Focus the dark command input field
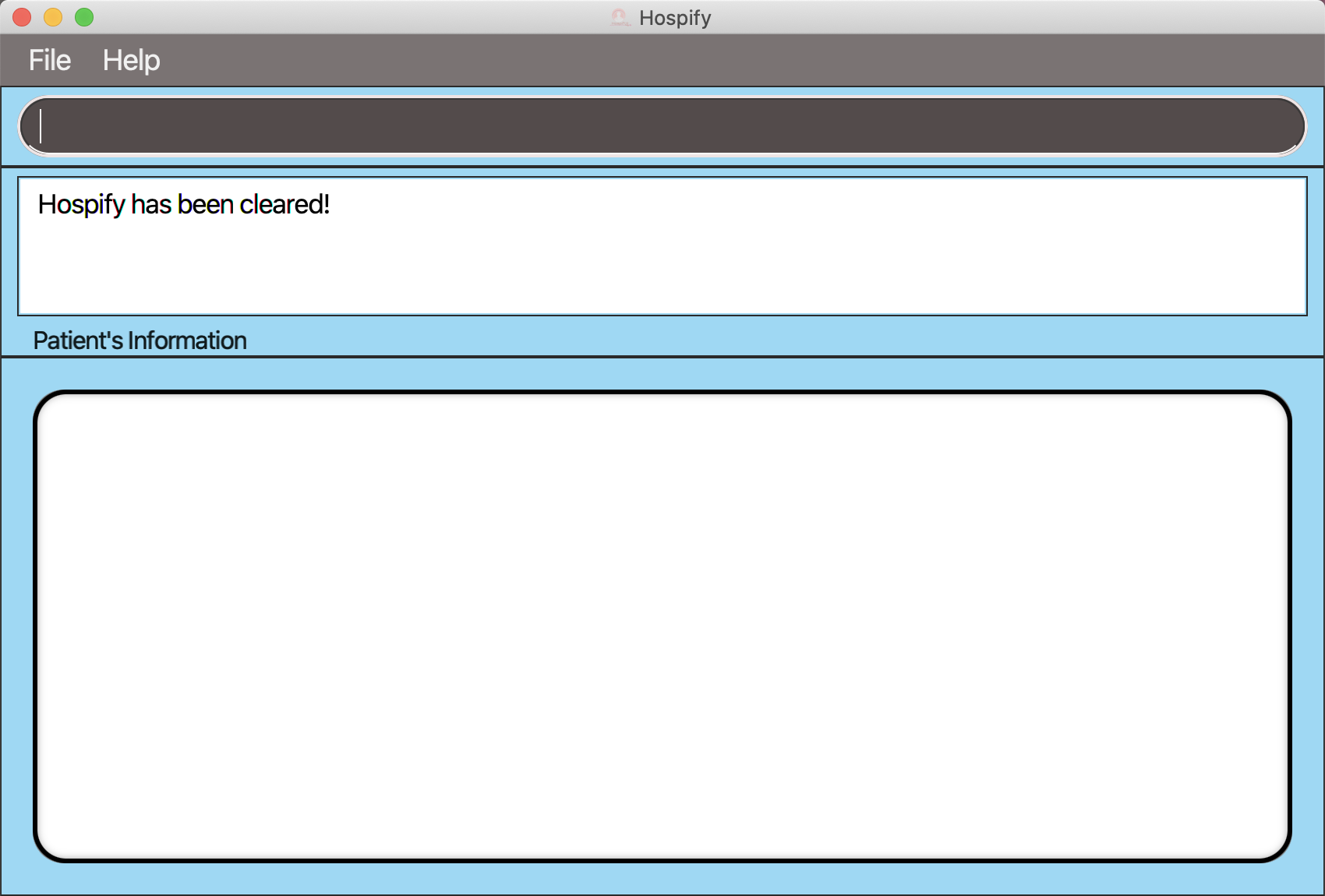Viewport: 1325px width, 896px height. (x=662, y=125)
